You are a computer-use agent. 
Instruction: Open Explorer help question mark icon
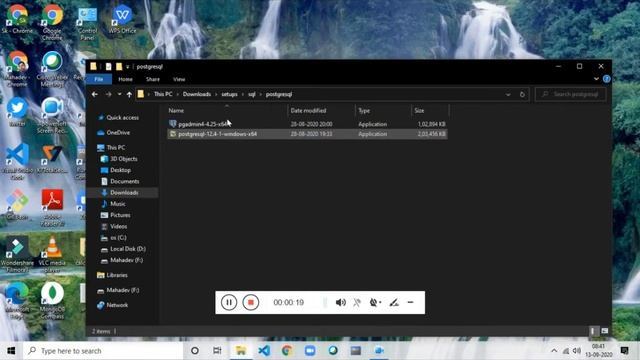pos(607,79)
